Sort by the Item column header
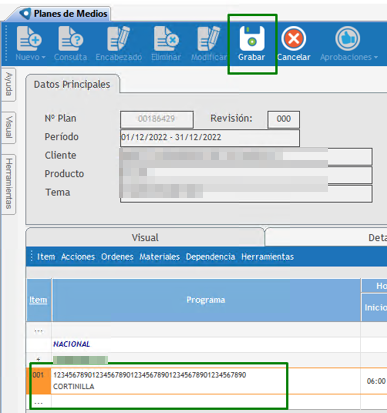387x413 pixels. [x=38, y=300]
